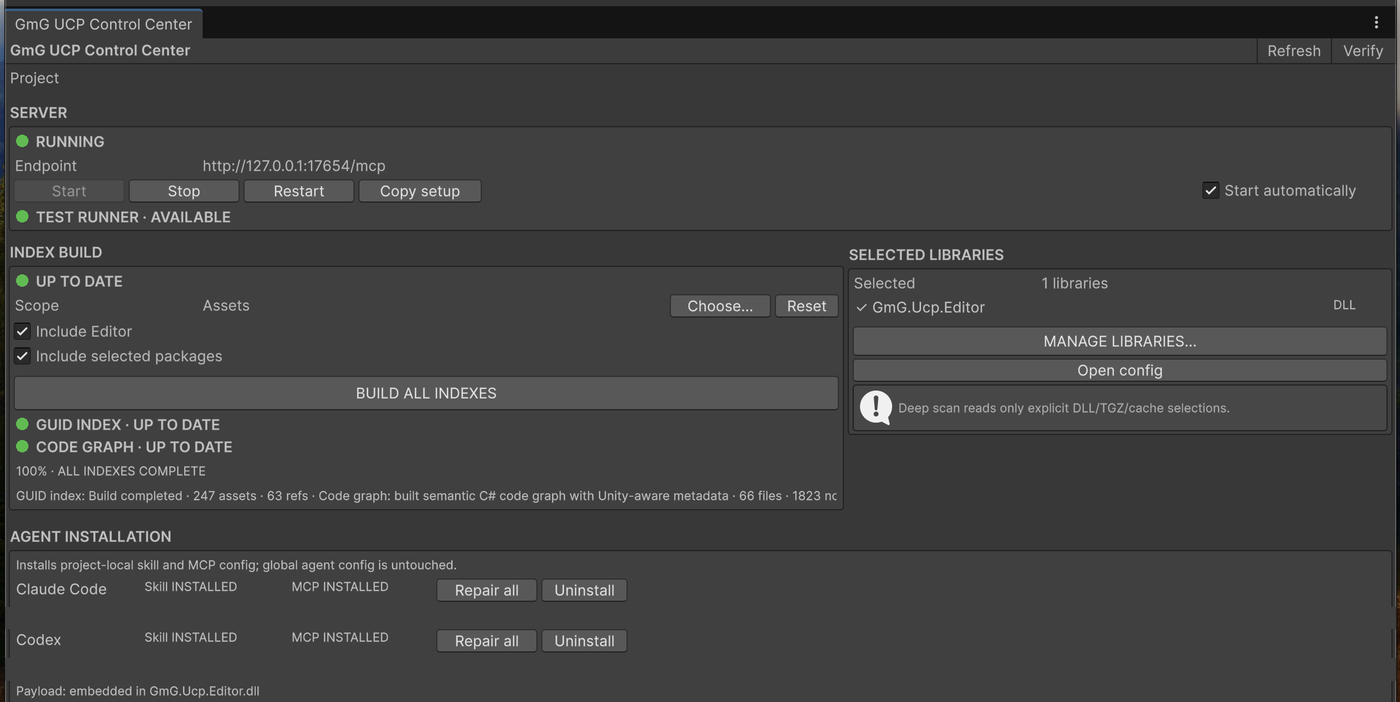Click the GmG.Ucp.Editor library checkmark
The width and height of the screenshot is (1400, 702).
pos(861,307)
